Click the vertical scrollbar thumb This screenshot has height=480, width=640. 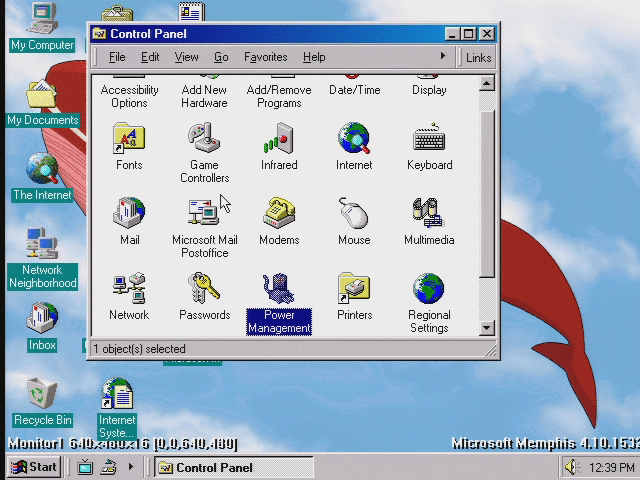487,193
